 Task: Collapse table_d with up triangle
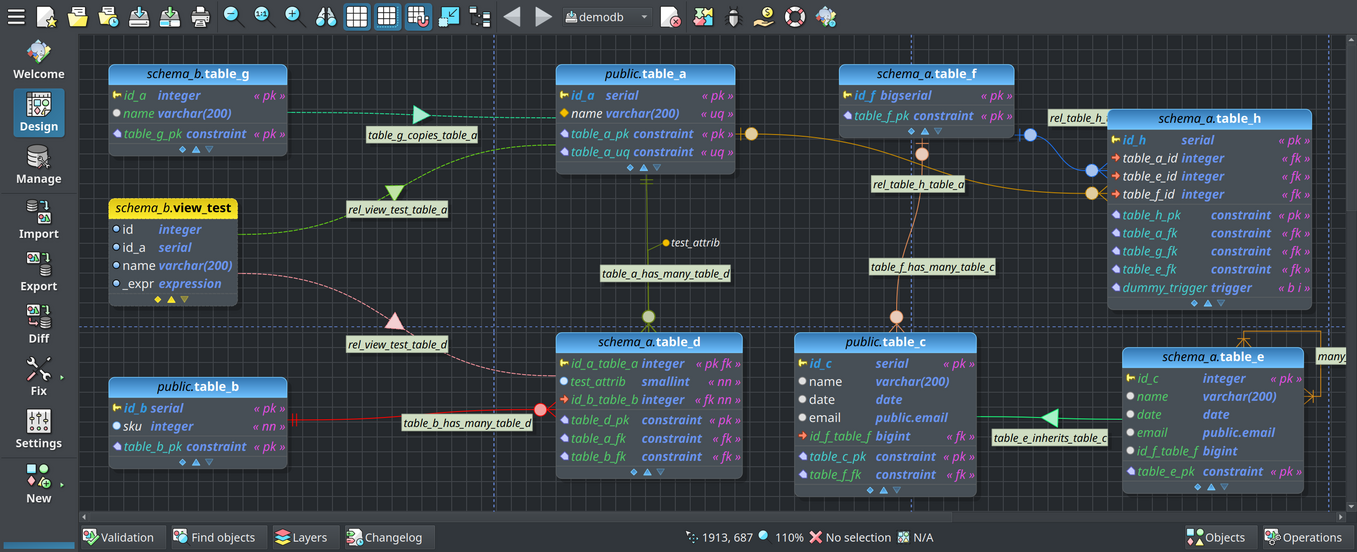click(x=647, y=472)
